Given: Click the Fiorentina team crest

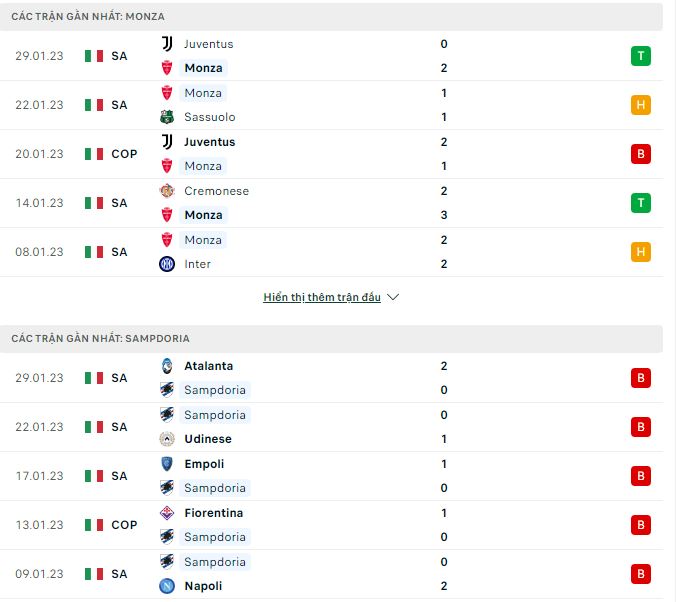Looking at the screenshot, I should (x=167, y=513).
